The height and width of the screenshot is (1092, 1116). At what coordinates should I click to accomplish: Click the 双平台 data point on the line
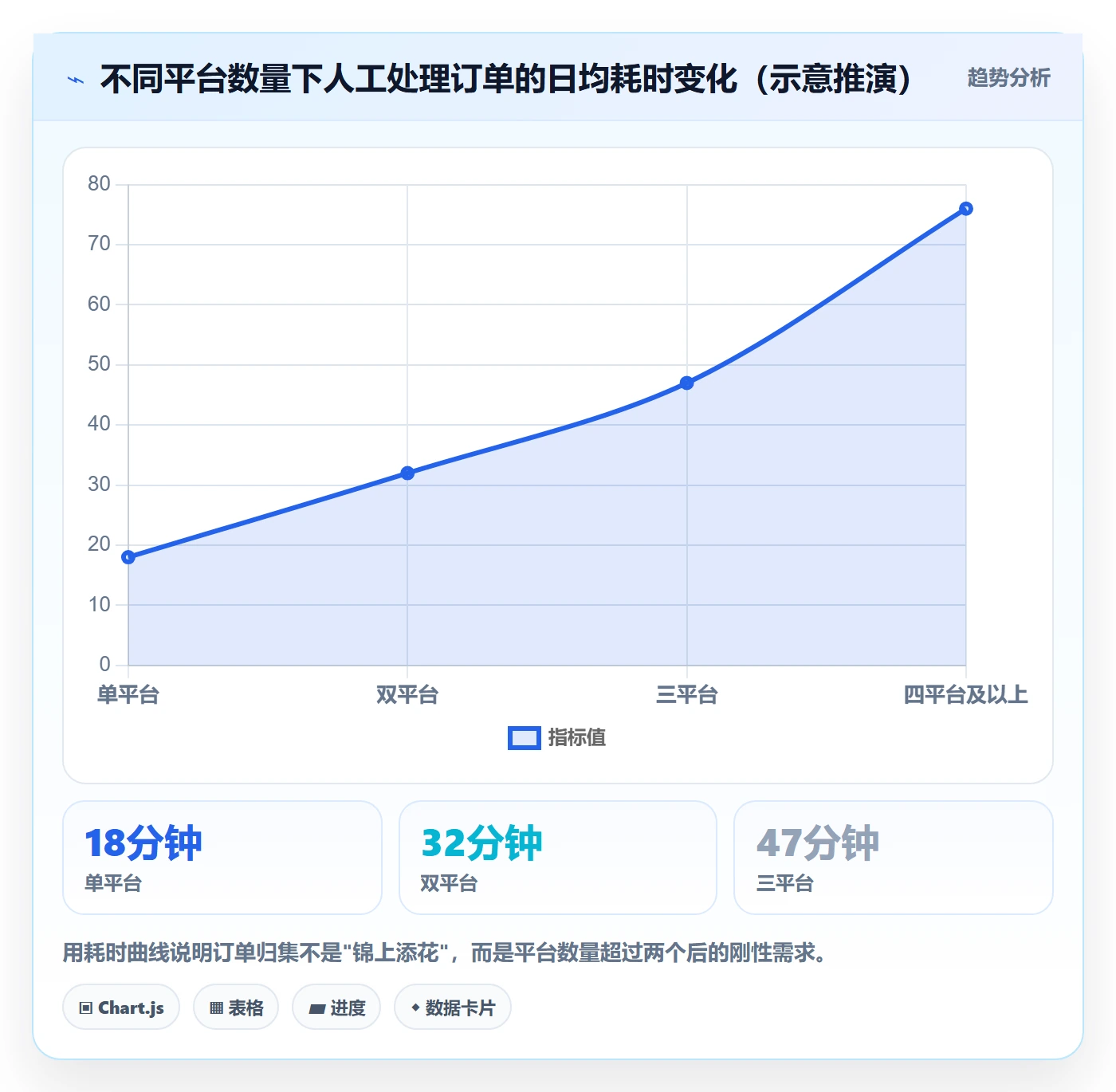click(x=407, y=473)
